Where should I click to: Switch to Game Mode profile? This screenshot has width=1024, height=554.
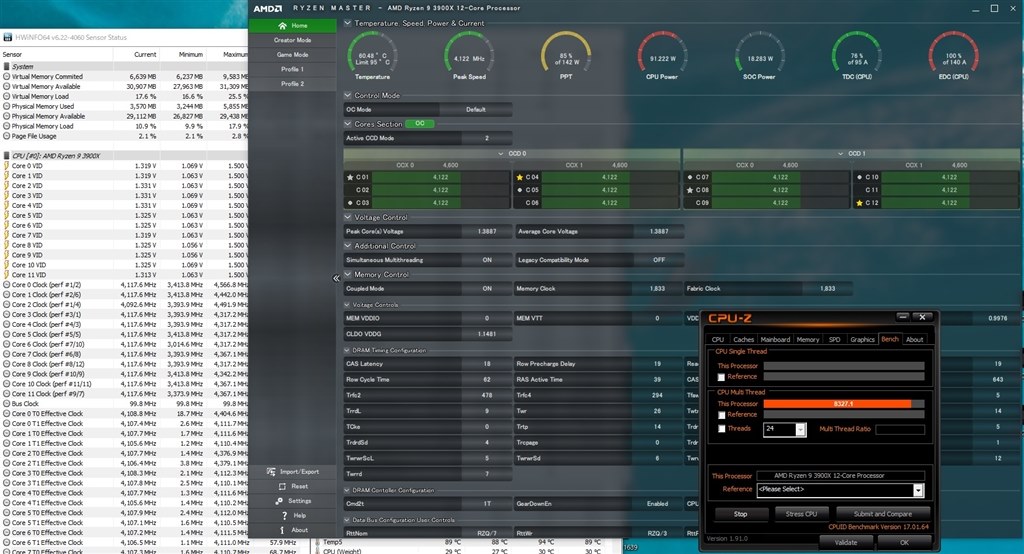(292, 55)
